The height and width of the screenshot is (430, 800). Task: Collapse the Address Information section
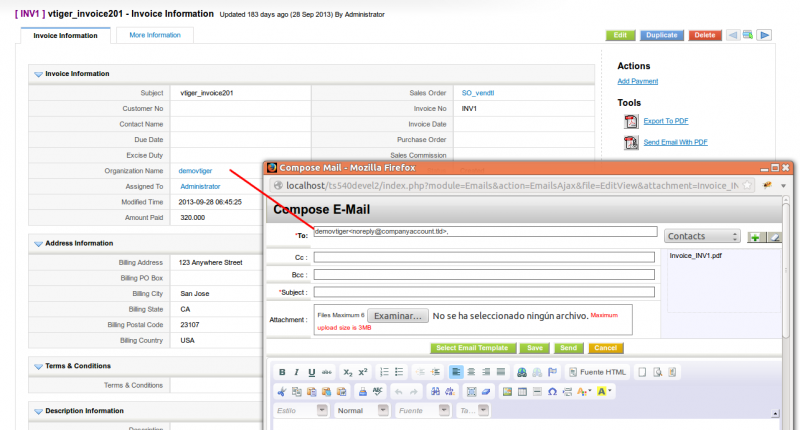pyautogui.click(x=37, y=243)
